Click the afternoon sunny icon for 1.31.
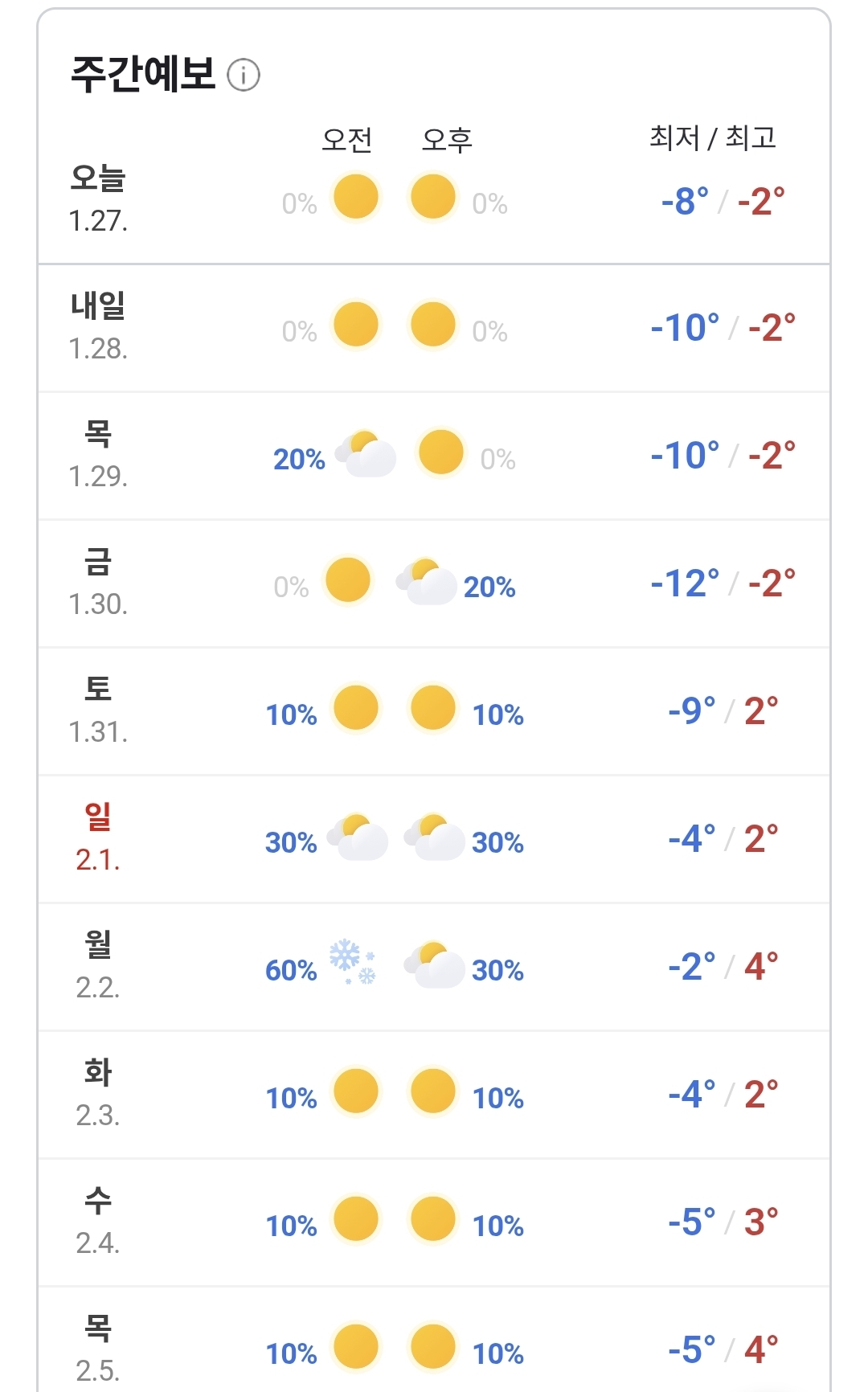This screenshot has height=1392, width=868. pos(433,708)
